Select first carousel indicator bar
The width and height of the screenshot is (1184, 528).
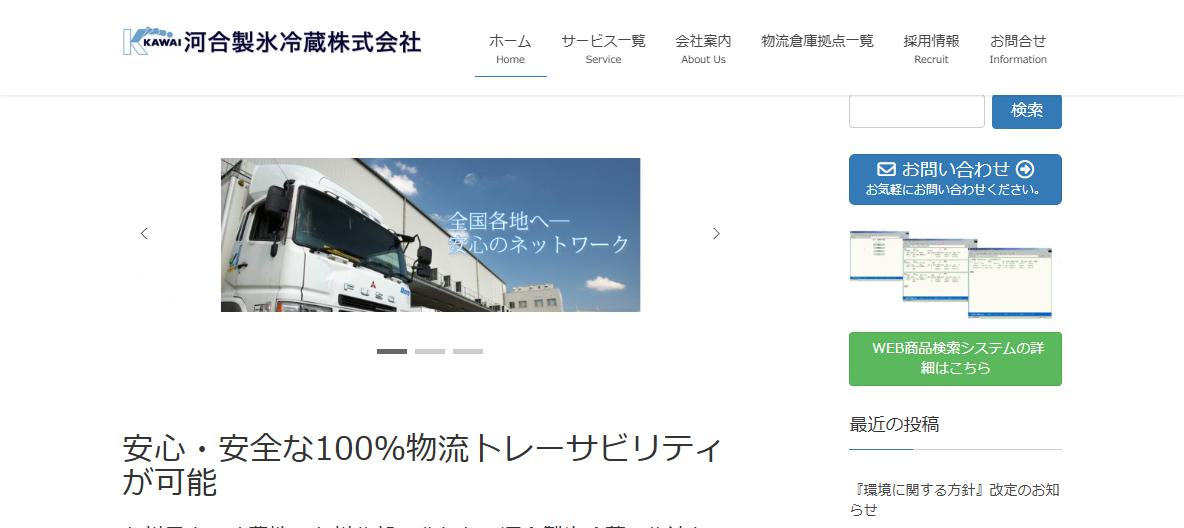[392, 351]
